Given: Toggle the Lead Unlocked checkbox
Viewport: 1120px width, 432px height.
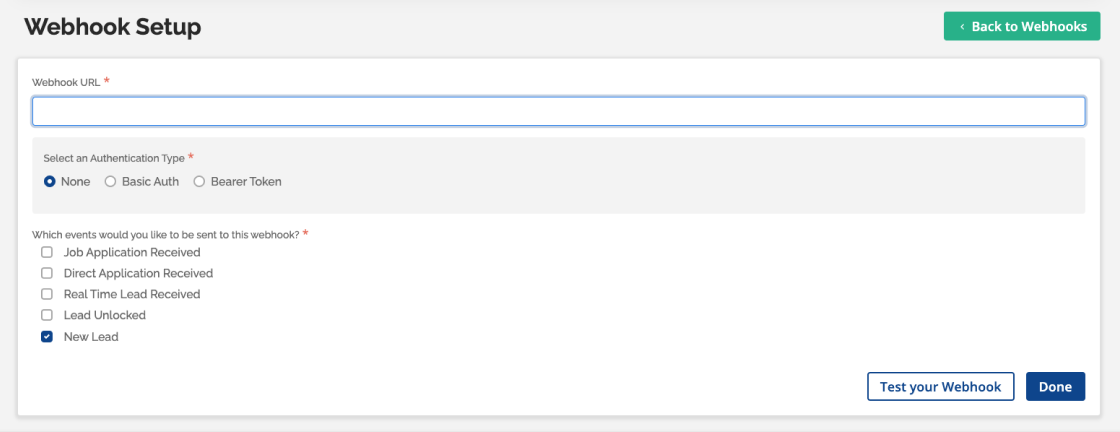Looking at the screenshot, I should tap(47, 315).
